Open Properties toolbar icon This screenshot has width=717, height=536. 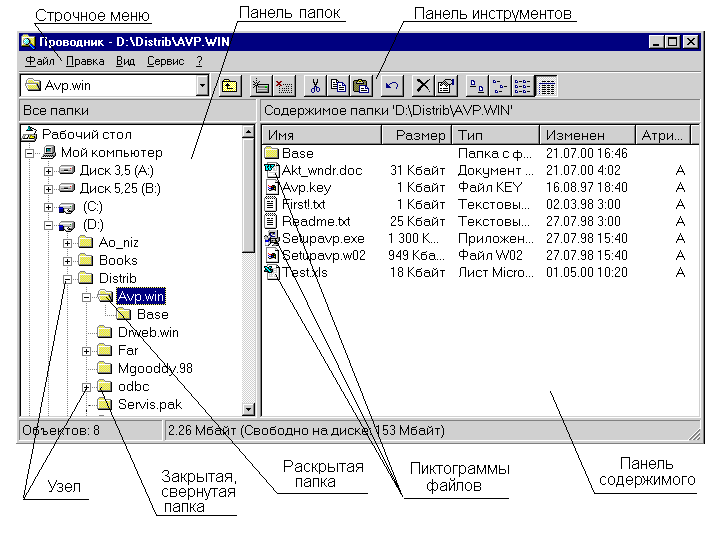click(x=446, y=86)
